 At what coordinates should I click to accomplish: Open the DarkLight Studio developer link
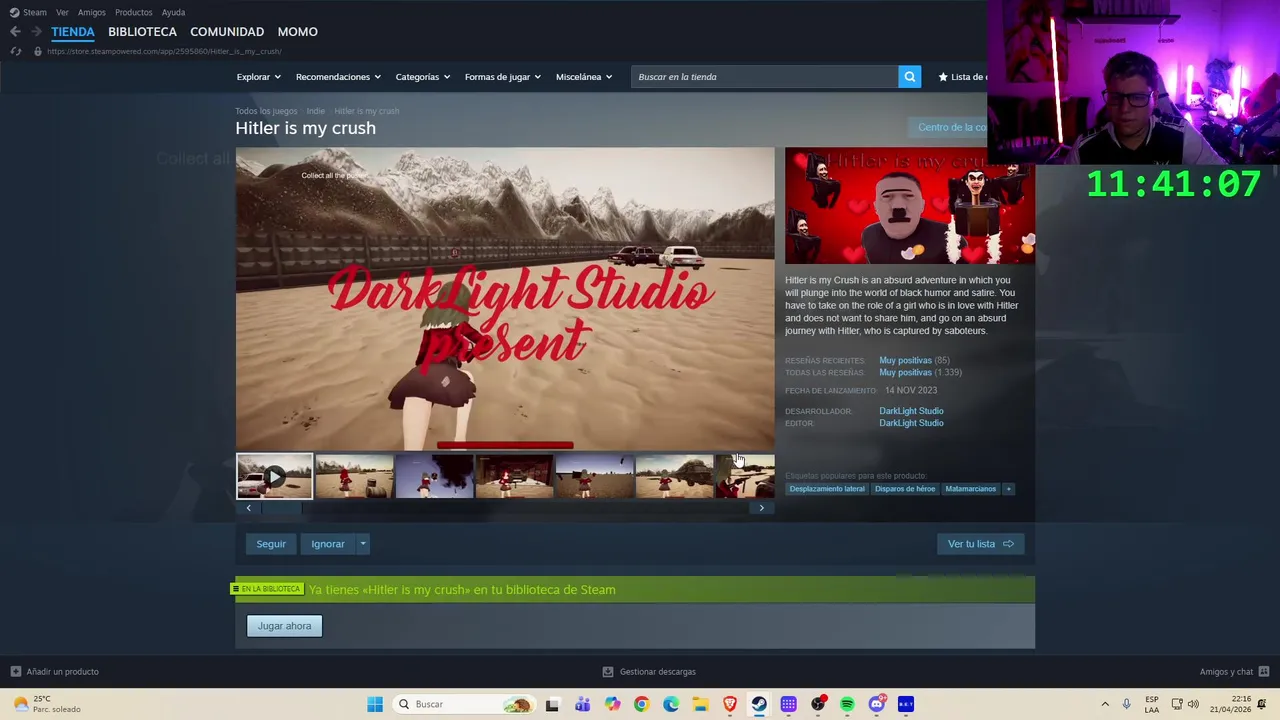click(911, 411)
